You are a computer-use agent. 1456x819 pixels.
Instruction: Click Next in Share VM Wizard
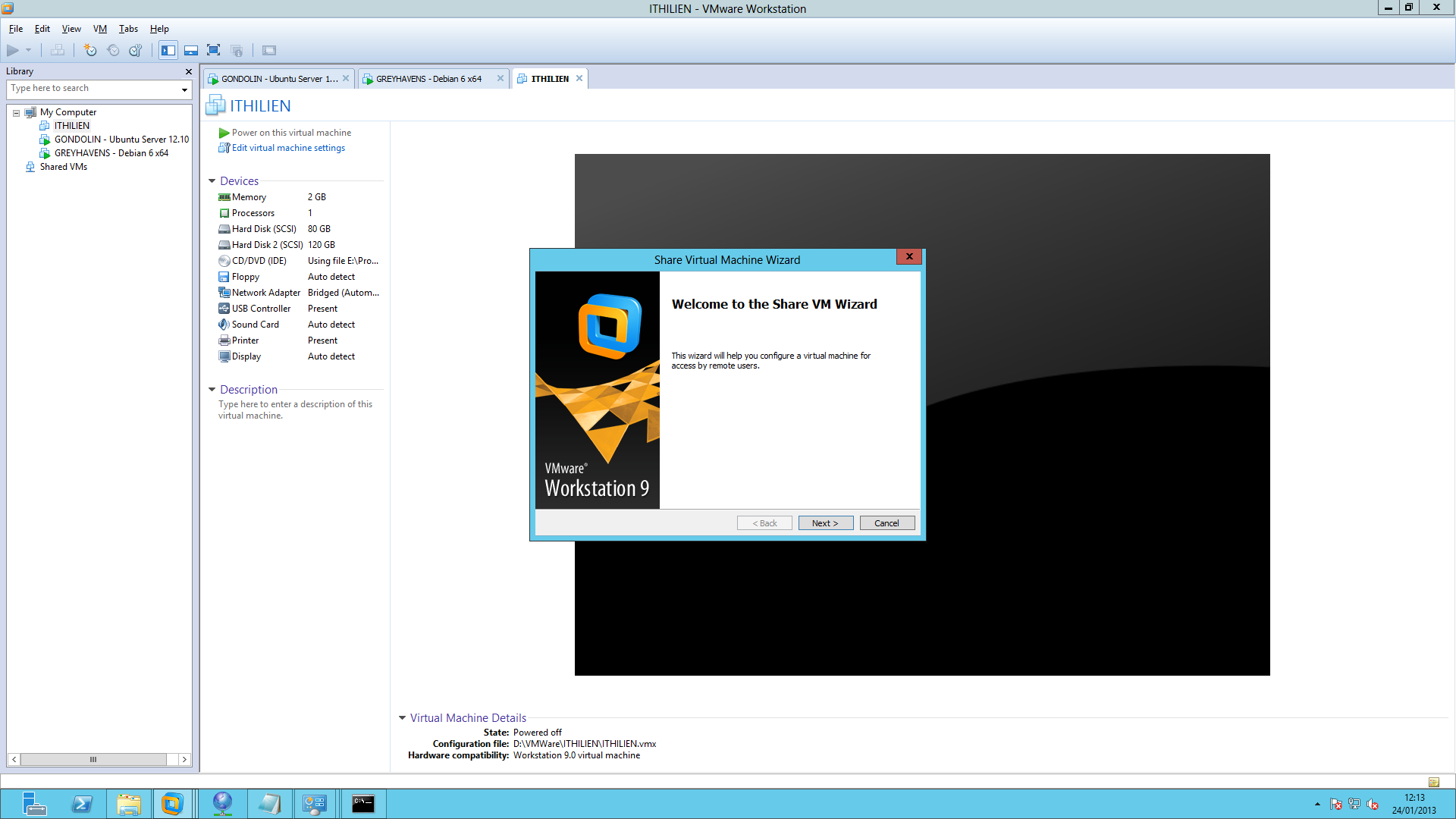pos(825,522)
